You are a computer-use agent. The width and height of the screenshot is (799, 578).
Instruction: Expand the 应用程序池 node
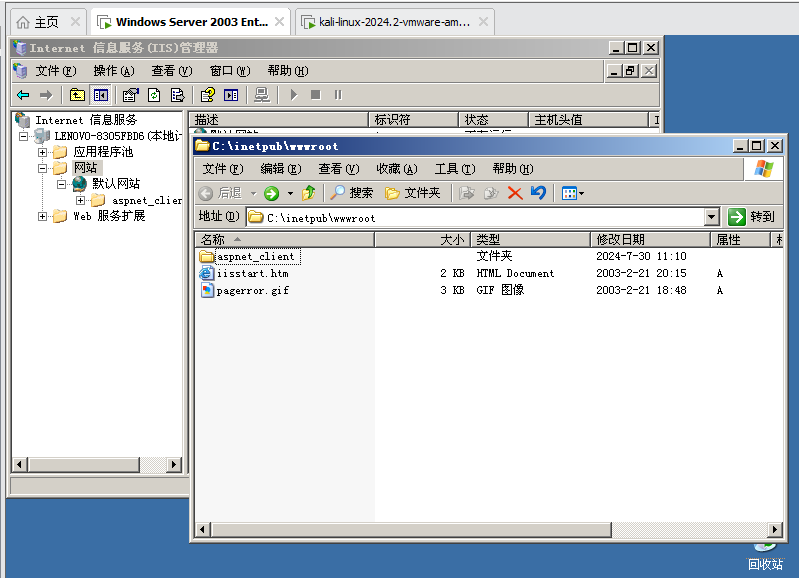[x=42, y=152]
